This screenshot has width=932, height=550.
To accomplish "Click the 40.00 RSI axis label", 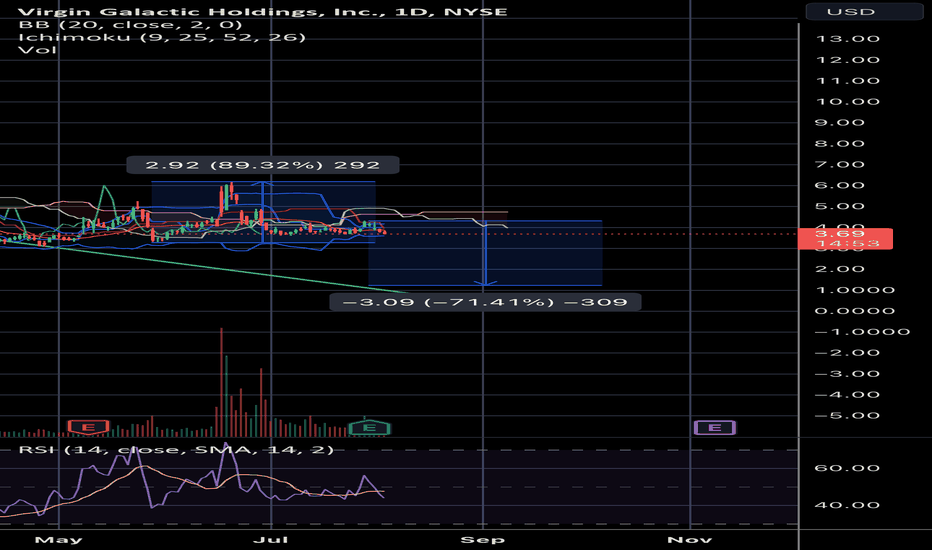I will coord(847,505).
